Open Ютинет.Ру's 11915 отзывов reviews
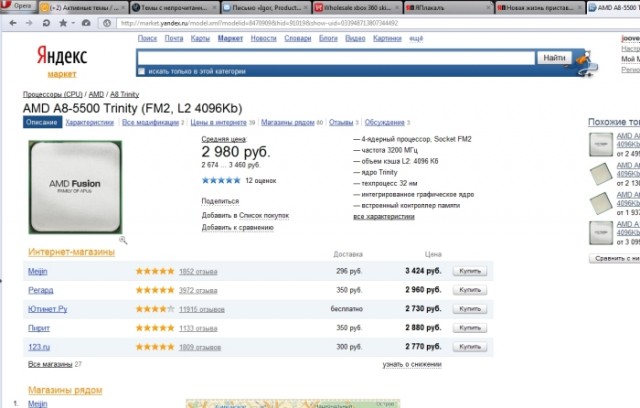The image size is (640, 408). (x=202, y=309)
